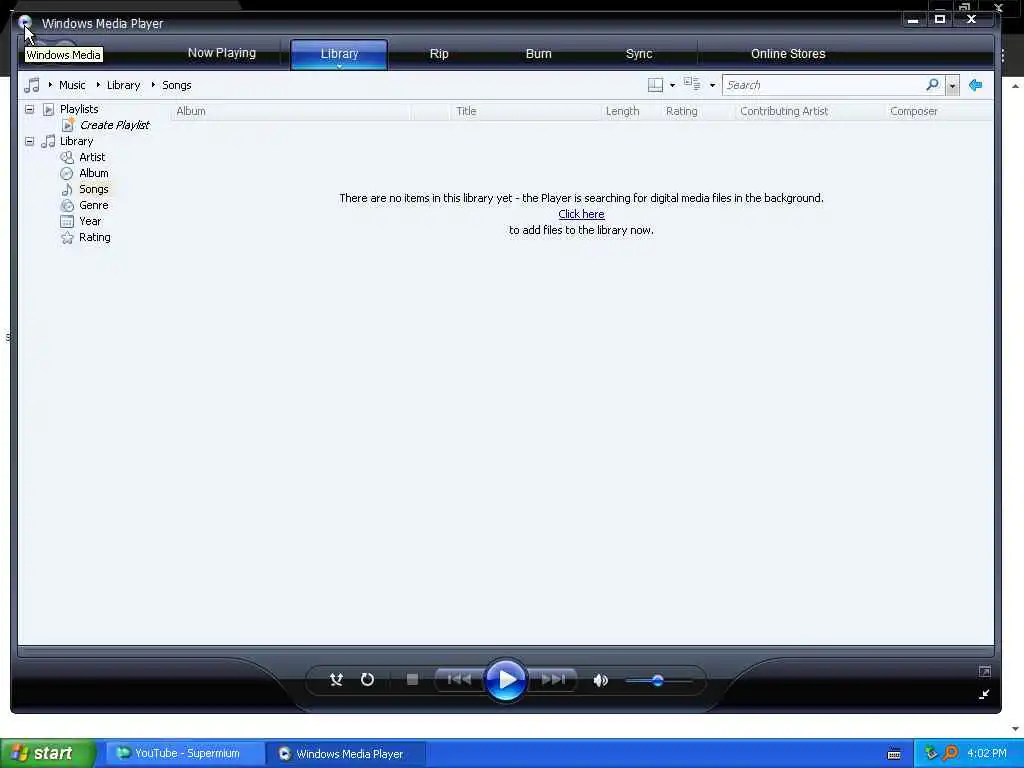Click the keyboard icon in the taskbar

click(x=894, y=754)
